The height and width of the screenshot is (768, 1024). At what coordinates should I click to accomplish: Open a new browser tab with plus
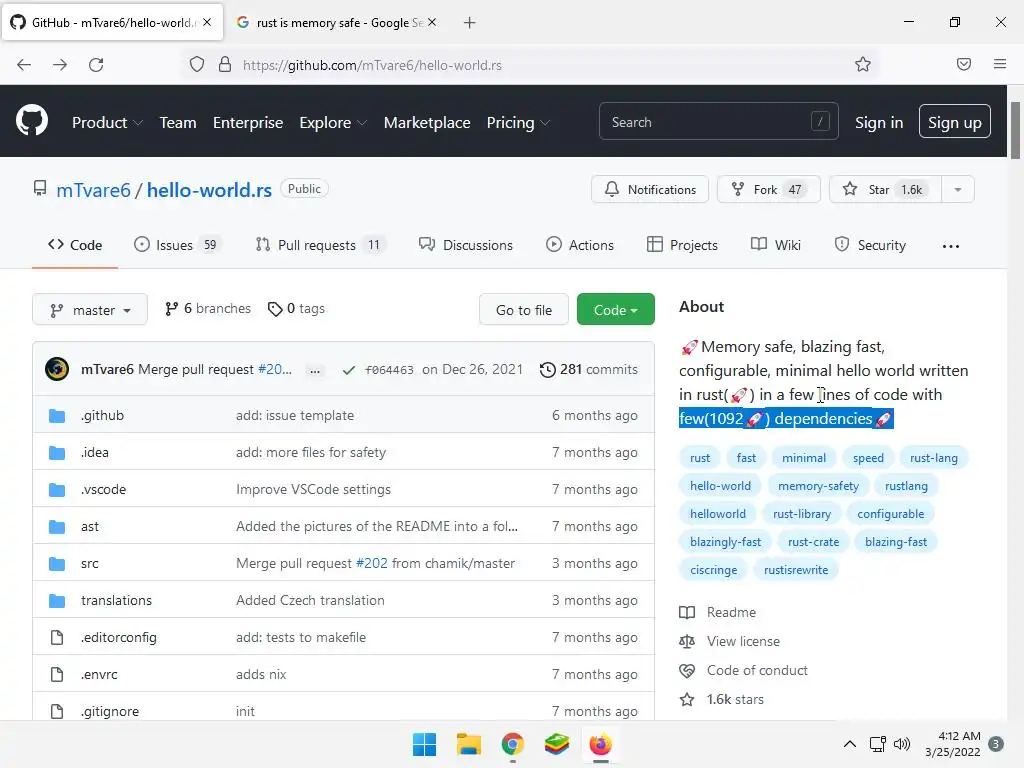point(469,23)
